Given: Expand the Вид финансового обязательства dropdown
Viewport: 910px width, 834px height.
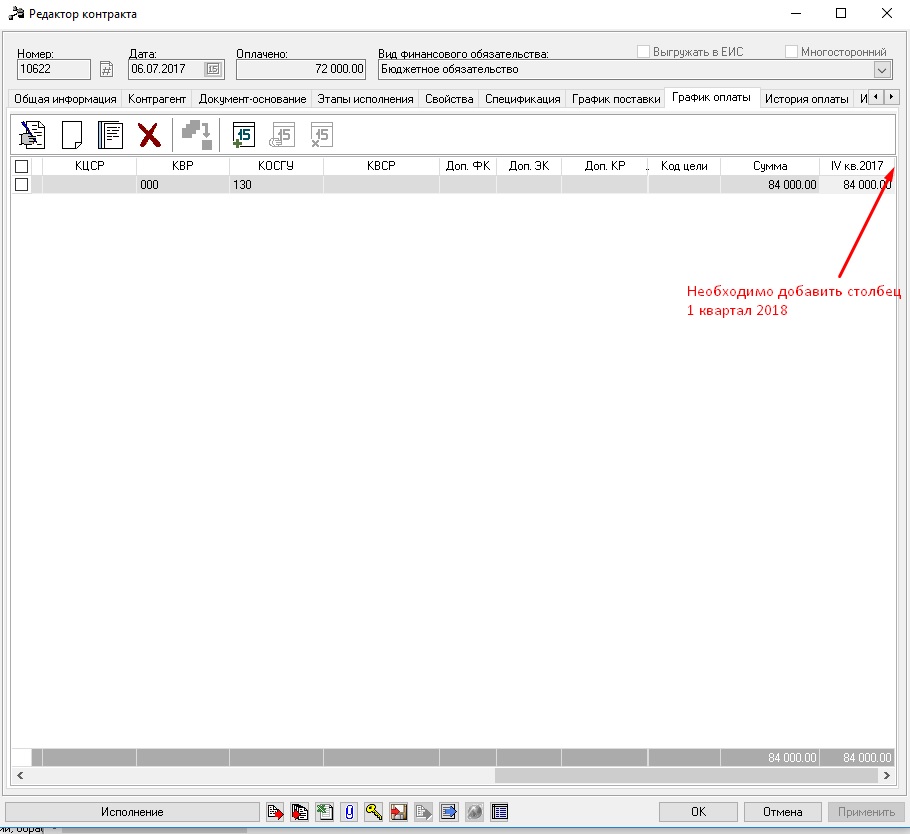Looking at the screenshot, I should (x=881, y=69).
